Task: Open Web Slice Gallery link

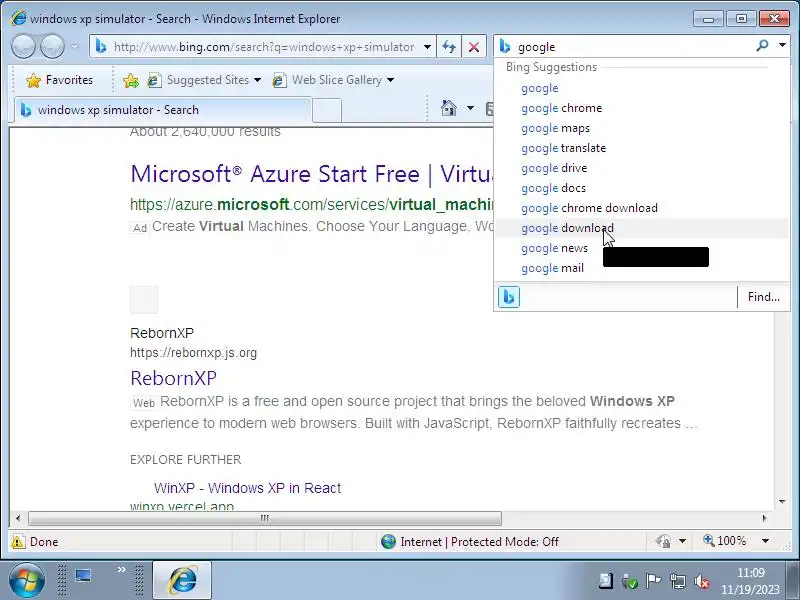Action: (328, 80)
